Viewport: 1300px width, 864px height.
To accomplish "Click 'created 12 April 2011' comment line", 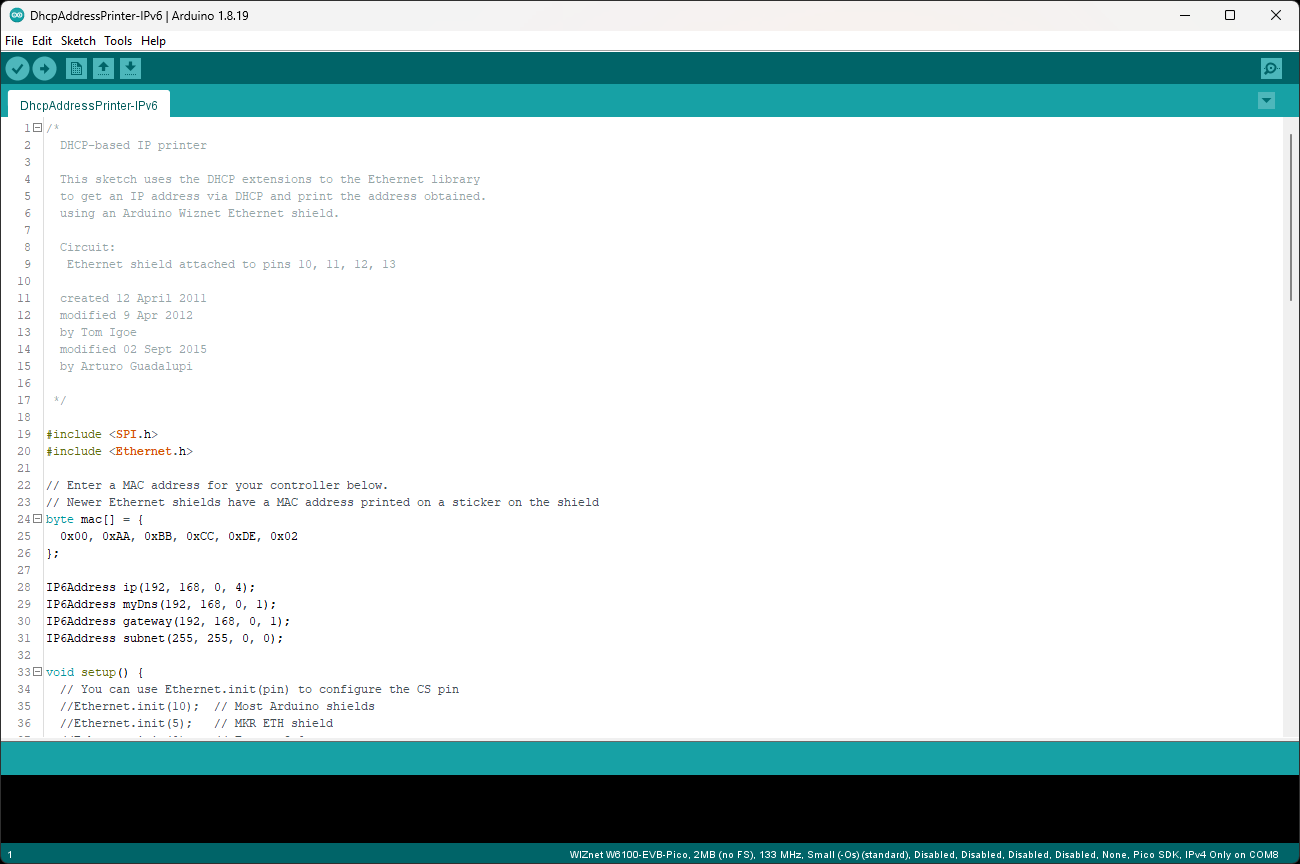I will (133, 298).
